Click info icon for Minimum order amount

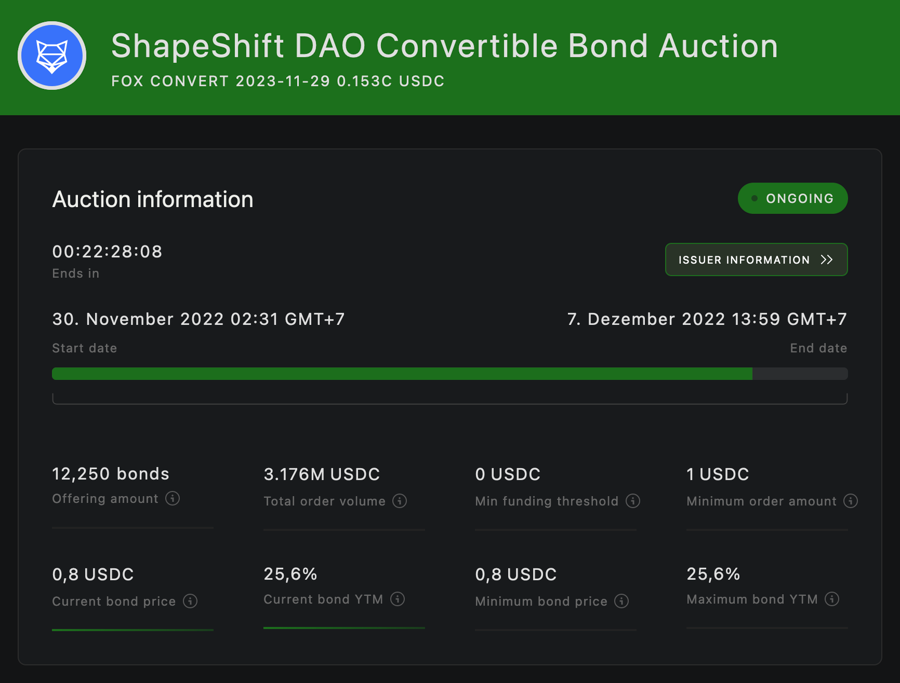[x=851, y=501]
